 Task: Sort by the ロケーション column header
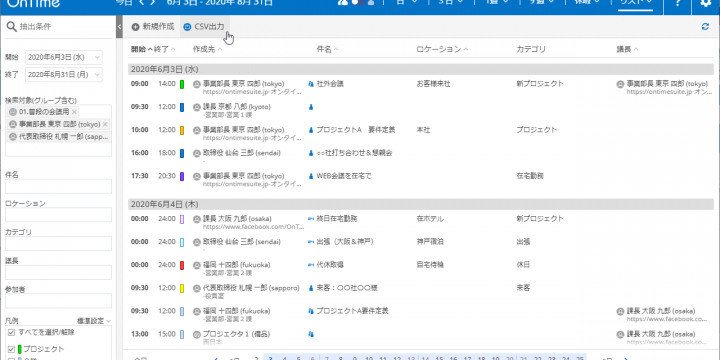(443, 49)
